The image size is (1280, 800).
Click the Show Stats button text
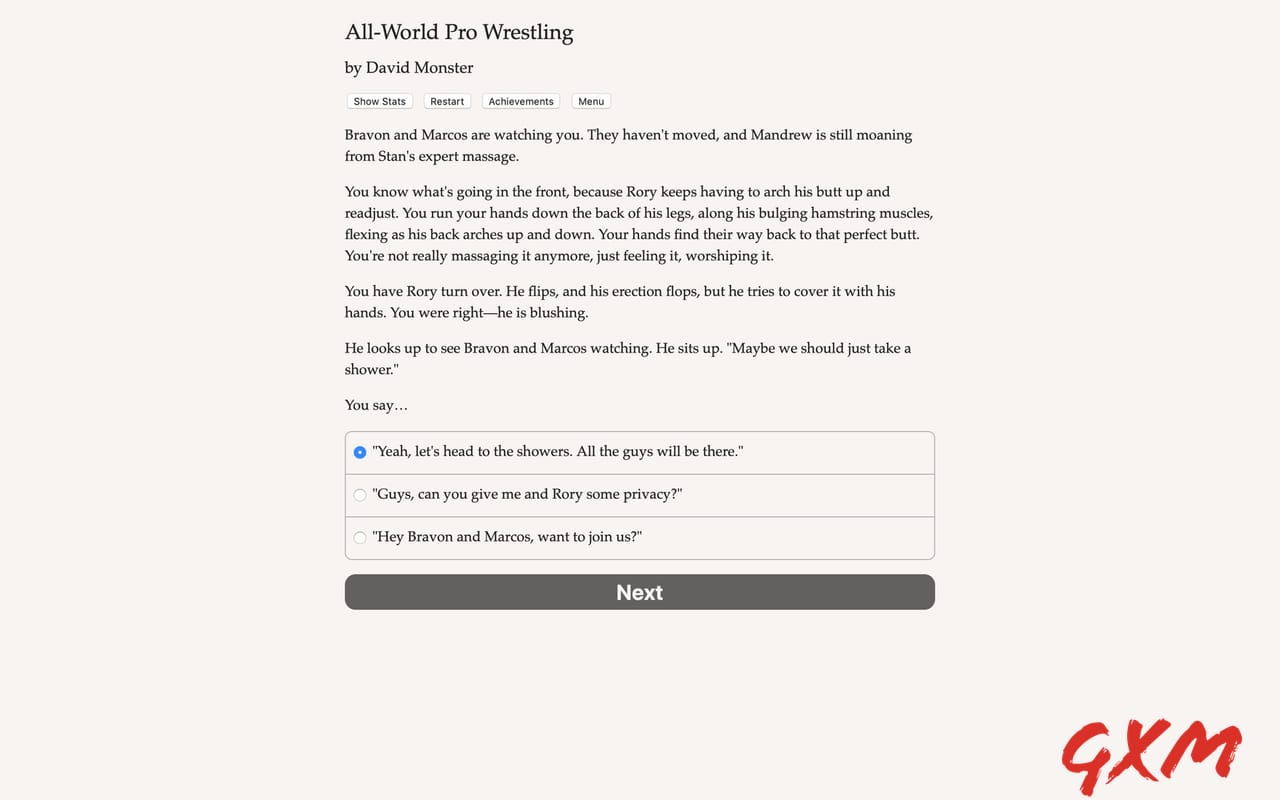379,101
